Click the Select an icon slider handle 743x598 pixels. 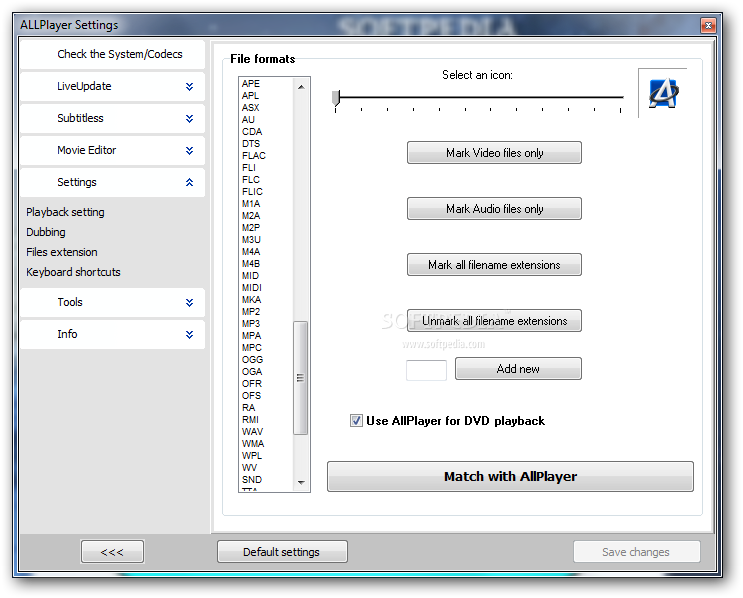click(x=336, y=98)
